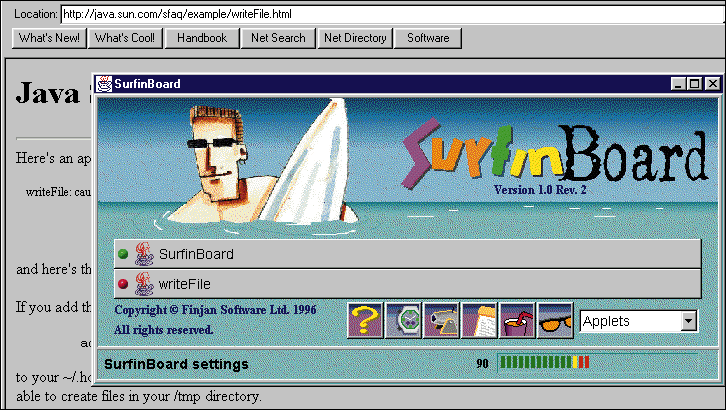Click the wristwatch icon in SurfinBoard
This screenshot has width=726, height=410.
tap(403, 320)
